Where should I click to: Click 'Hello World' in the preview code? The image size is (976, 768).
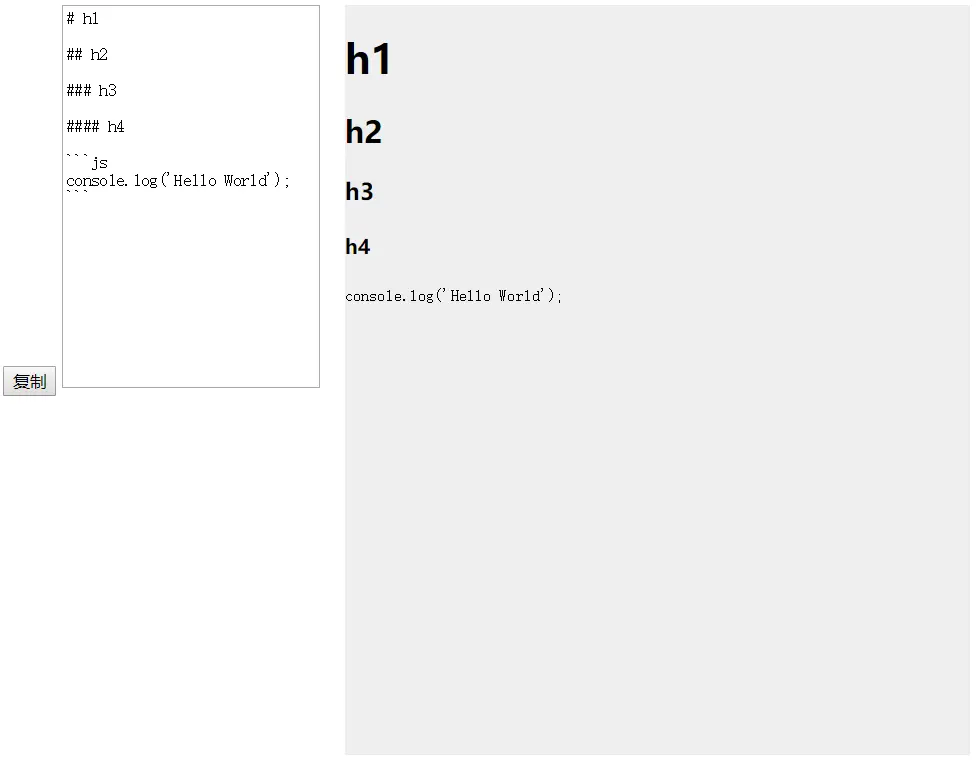[x=496, y=296]
